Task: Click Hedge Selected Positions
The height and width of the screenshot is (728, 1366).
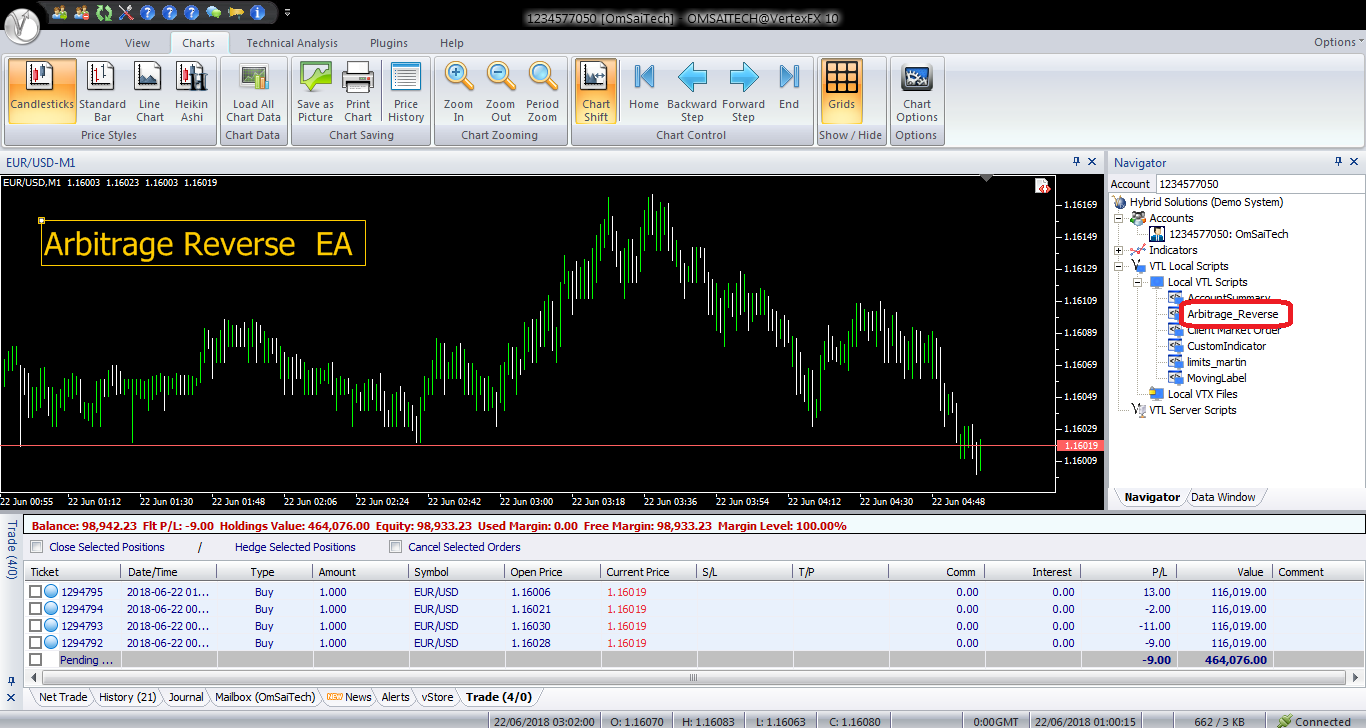Action: click(x=295, y=547)
